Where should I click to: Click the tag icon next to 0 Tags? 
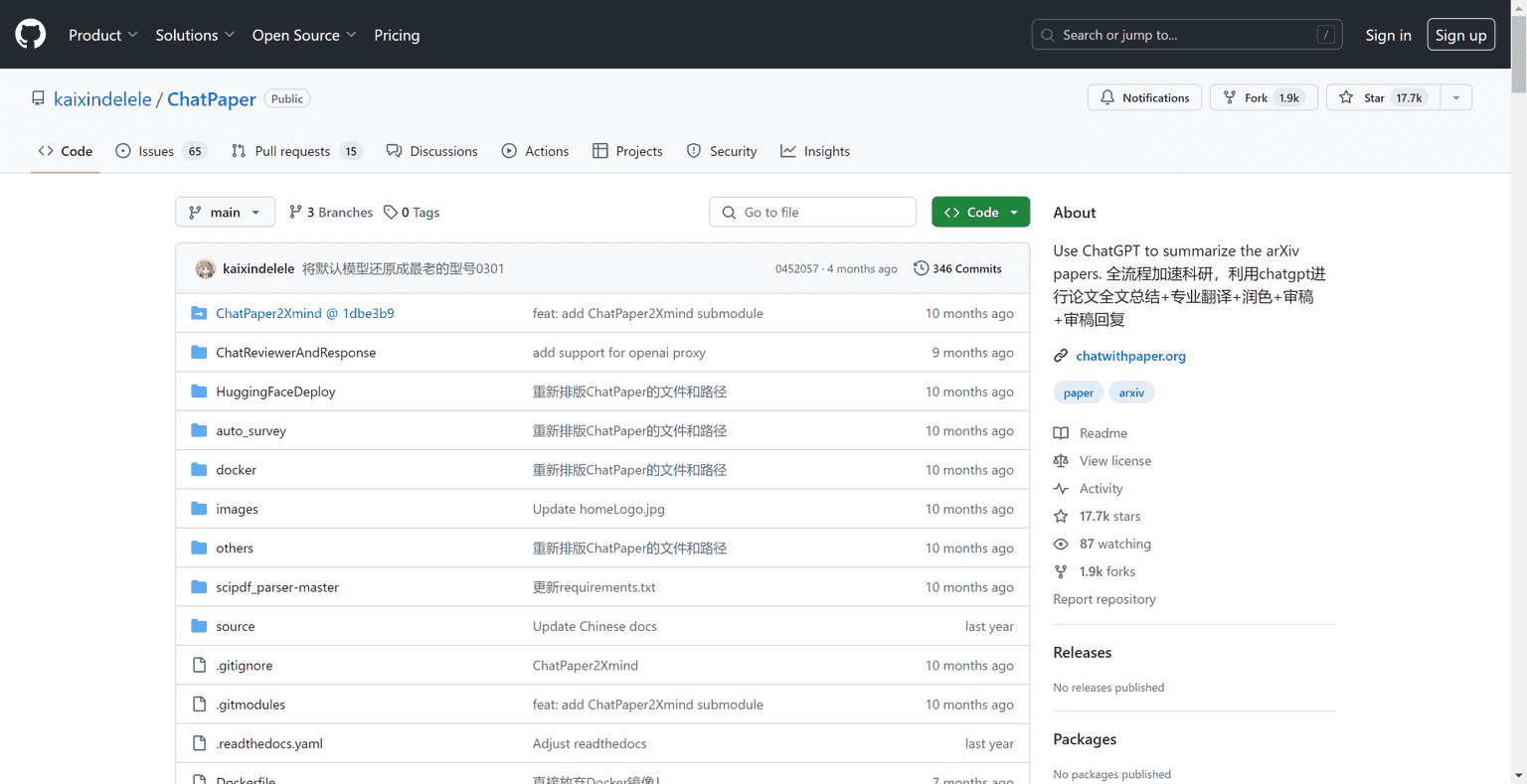pos(391,212)
